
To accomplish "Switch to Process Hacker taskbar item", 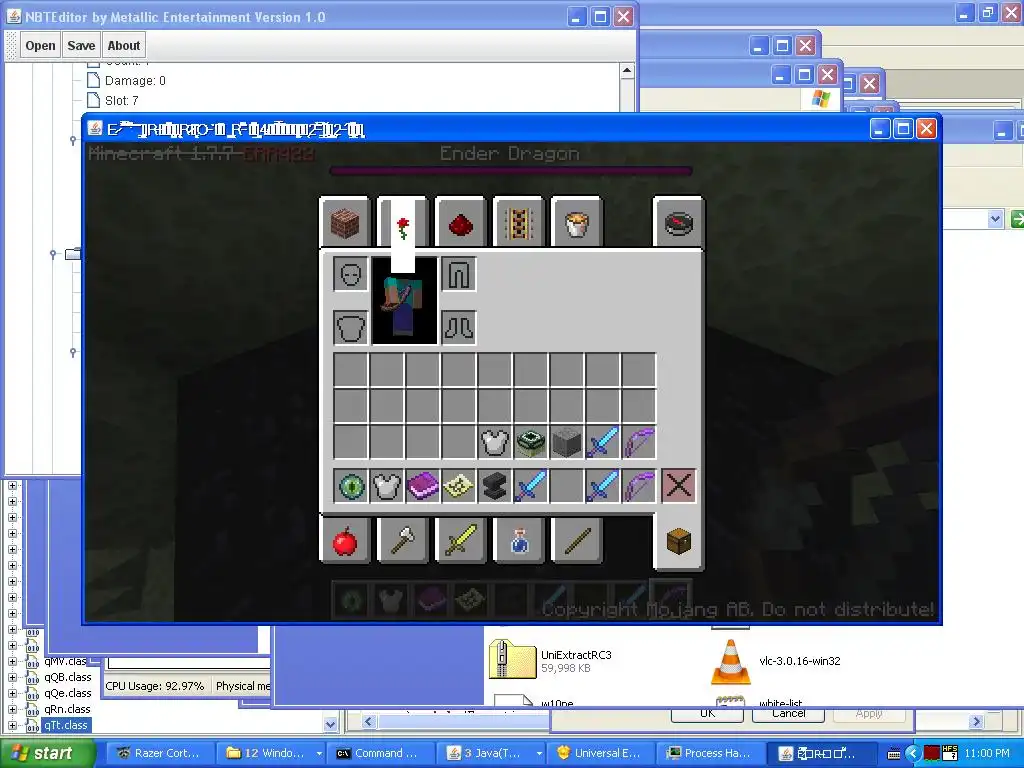I will pos(711,753).
